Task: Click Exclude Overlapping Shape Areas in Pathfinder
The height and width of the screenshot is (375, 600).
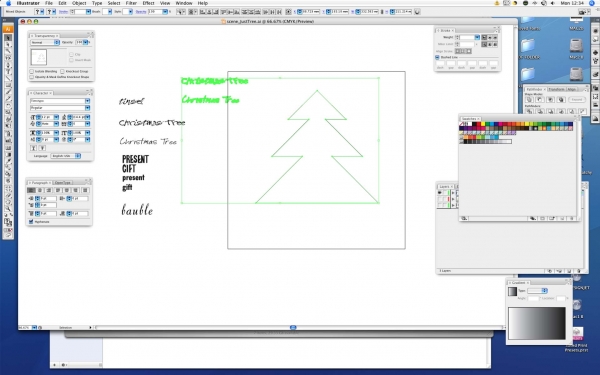Action: pyautogui.click(x=561, y=99)
